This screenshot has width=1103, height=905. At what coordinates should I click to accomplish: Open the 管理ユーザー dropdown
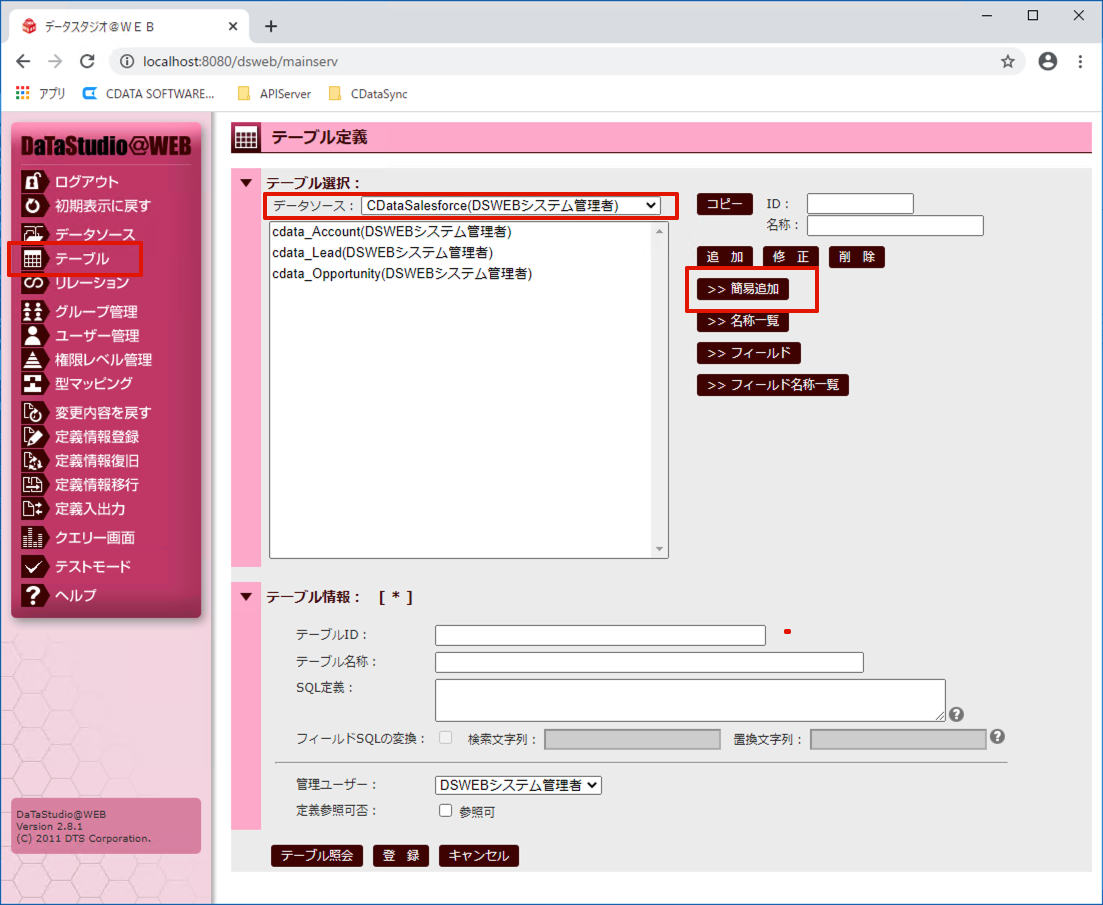tap(518, 785)
